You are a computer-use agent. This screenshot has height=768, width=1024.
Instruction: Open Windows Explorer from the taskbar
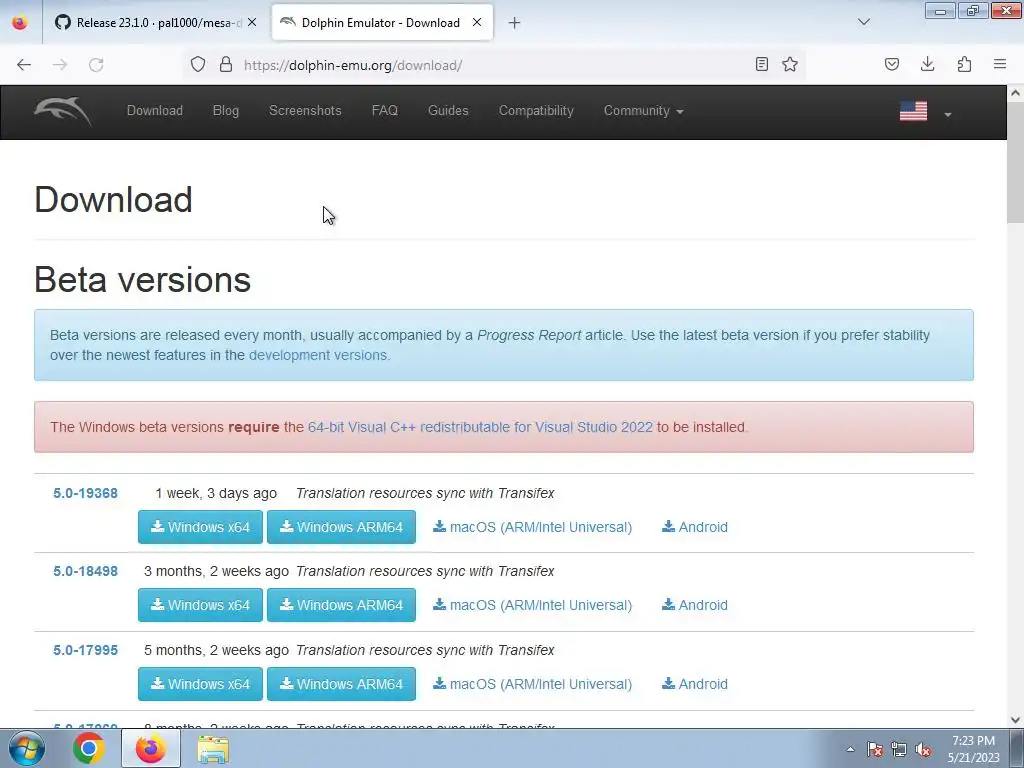[213, 748]
